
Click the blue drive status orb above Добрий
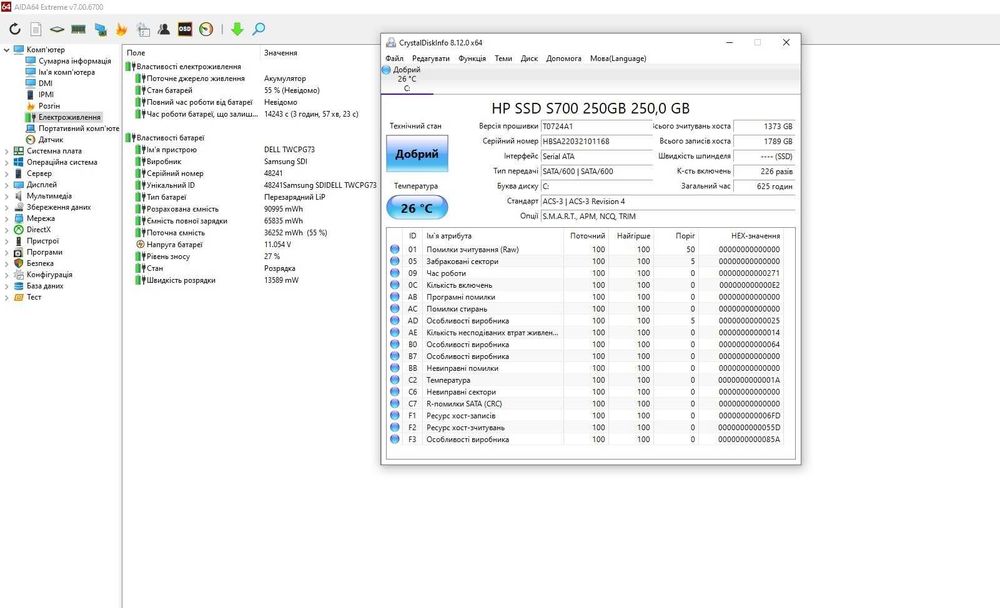(386, 70)
